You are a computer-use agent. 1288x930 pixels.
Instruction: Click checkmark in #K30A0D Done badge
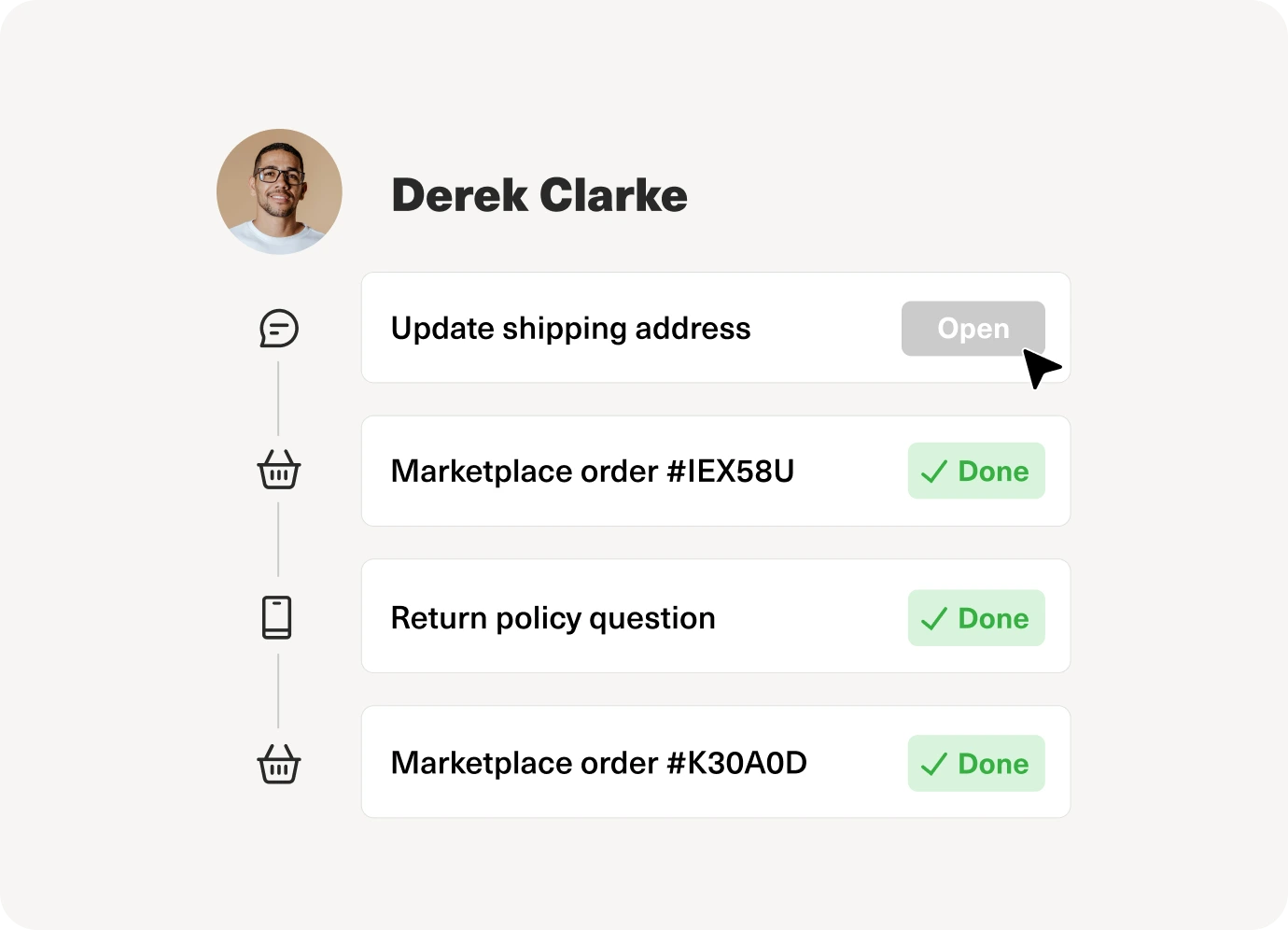click(934, 765)
